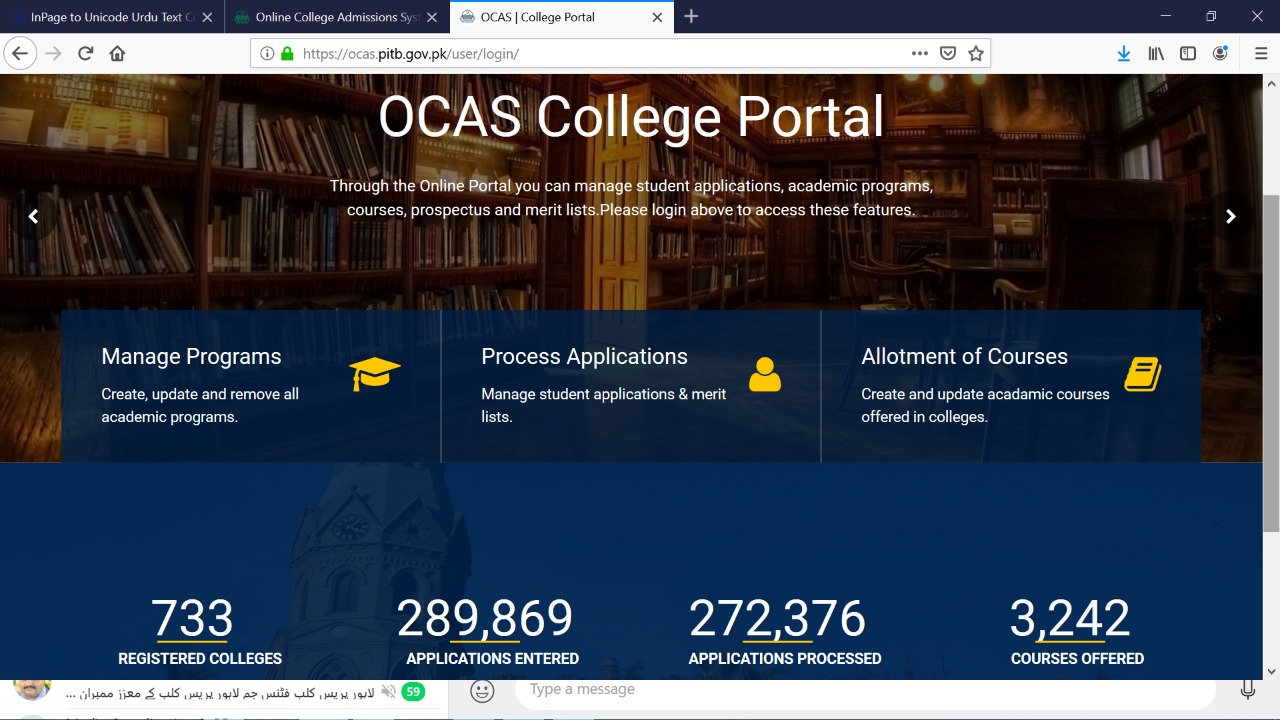This screenshot has width=1280, height=720.
Task: Click the vertical page scrollbar thumb
Action: [1271, 363]
